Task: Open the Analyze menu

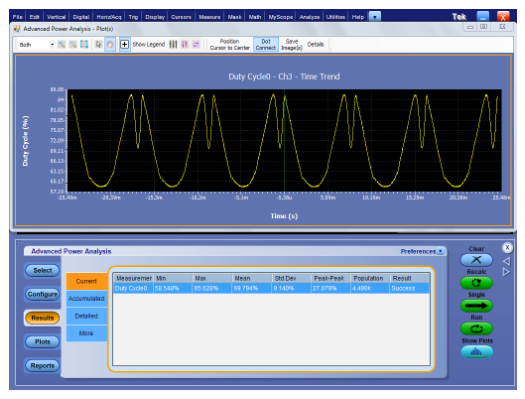Action: coord(309,17)
